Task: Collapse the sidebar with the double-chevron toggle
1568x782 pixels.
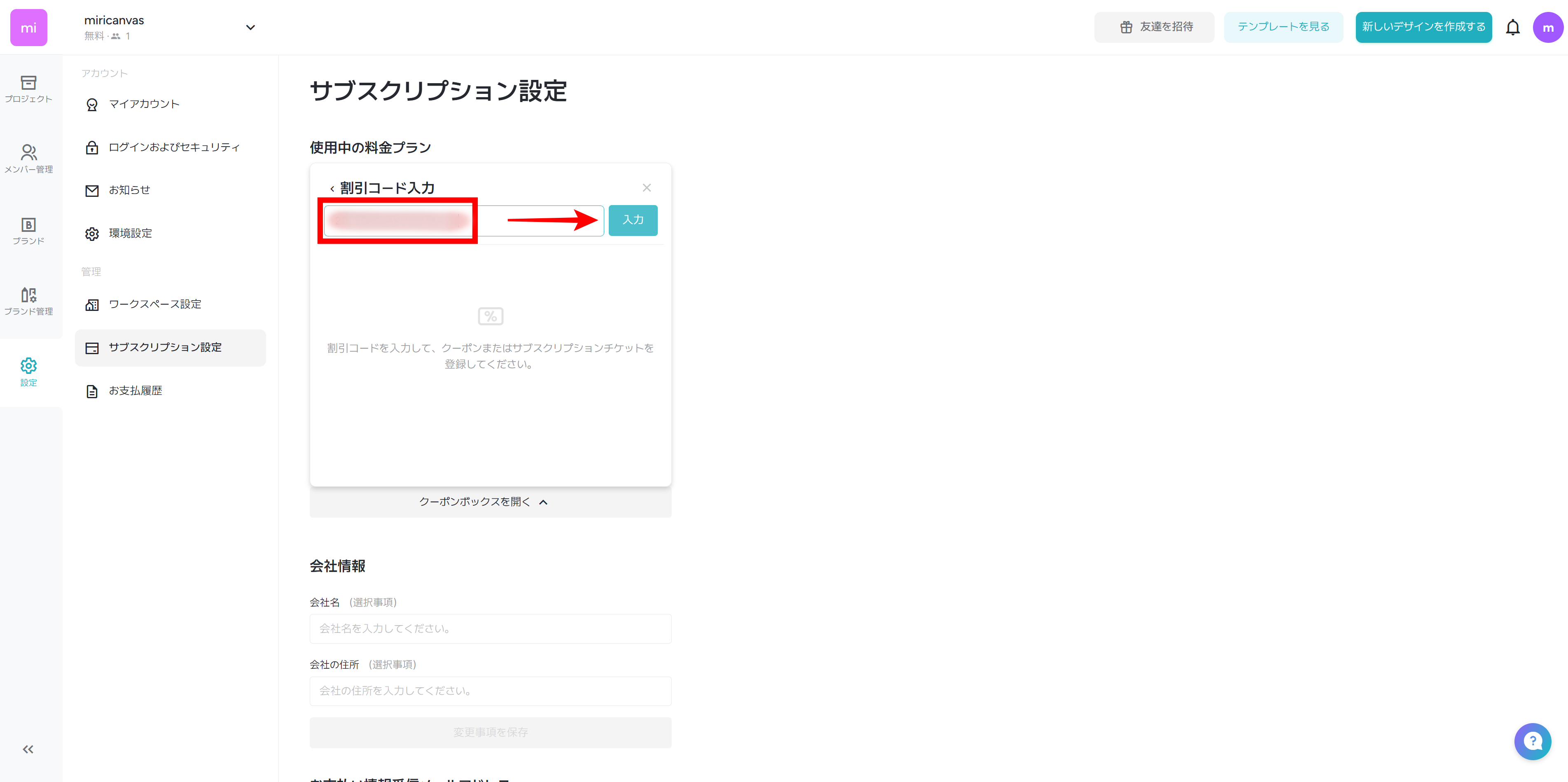Action: tap(28, 749)
